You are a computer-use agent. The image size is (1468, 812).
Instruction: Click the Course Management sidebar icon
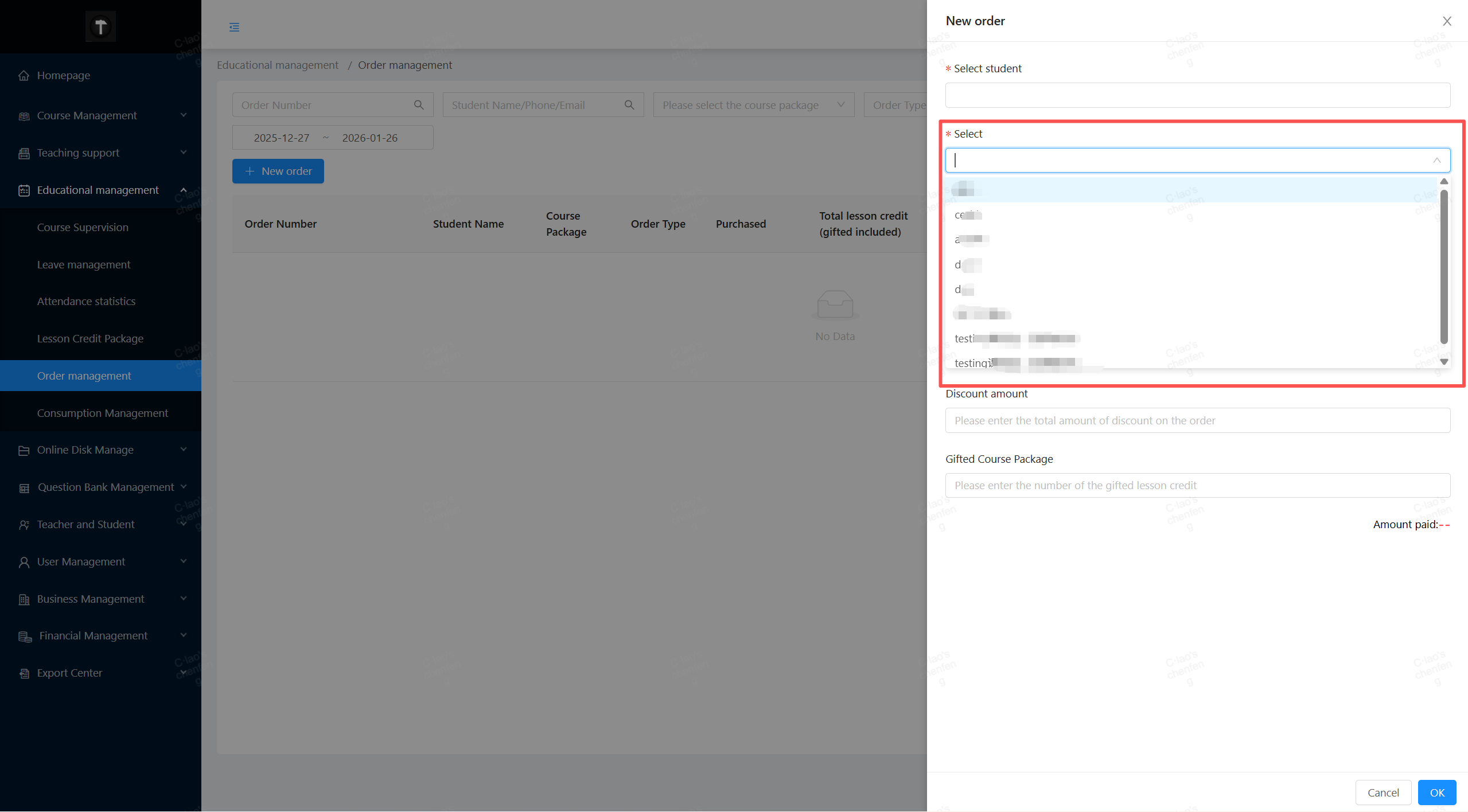(x=24, y=116)
